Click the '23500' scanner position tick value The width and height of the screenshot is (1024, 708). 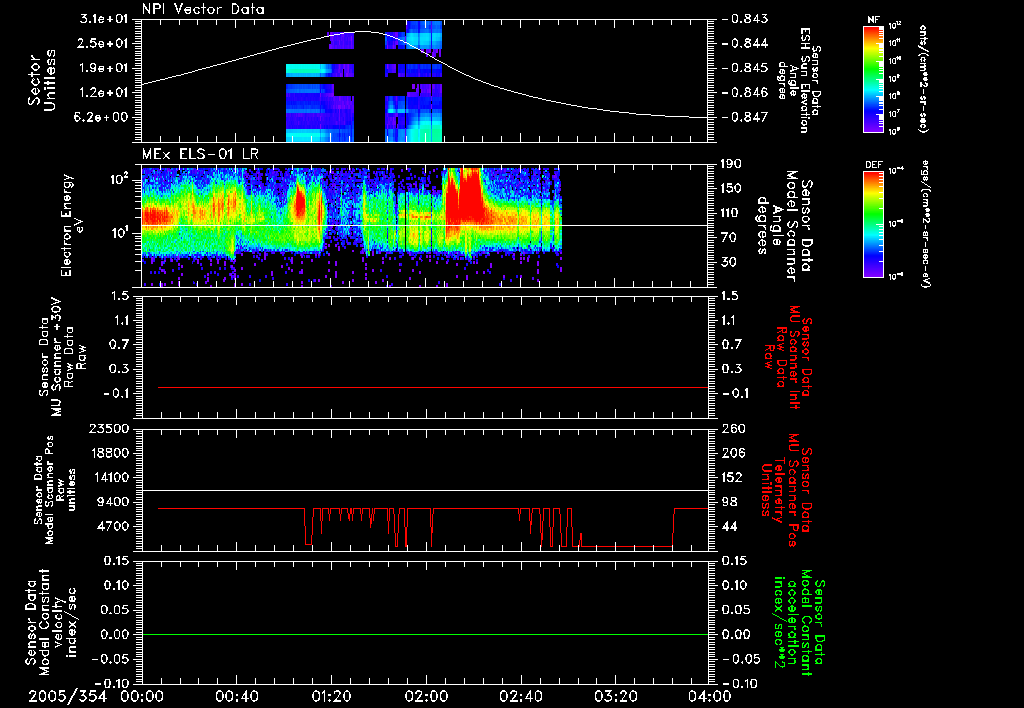tap(108, 428)
